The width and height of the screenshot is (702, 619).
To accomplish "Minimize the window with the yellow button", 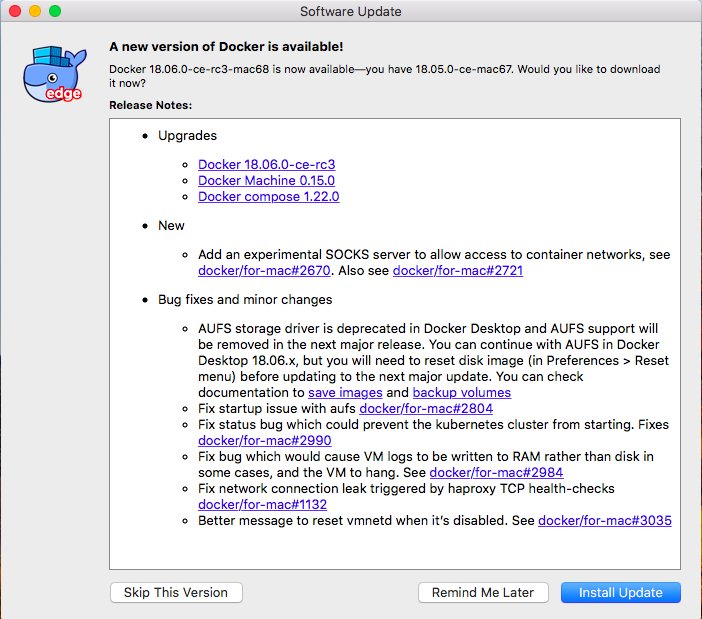I will [x=35, y=11].
